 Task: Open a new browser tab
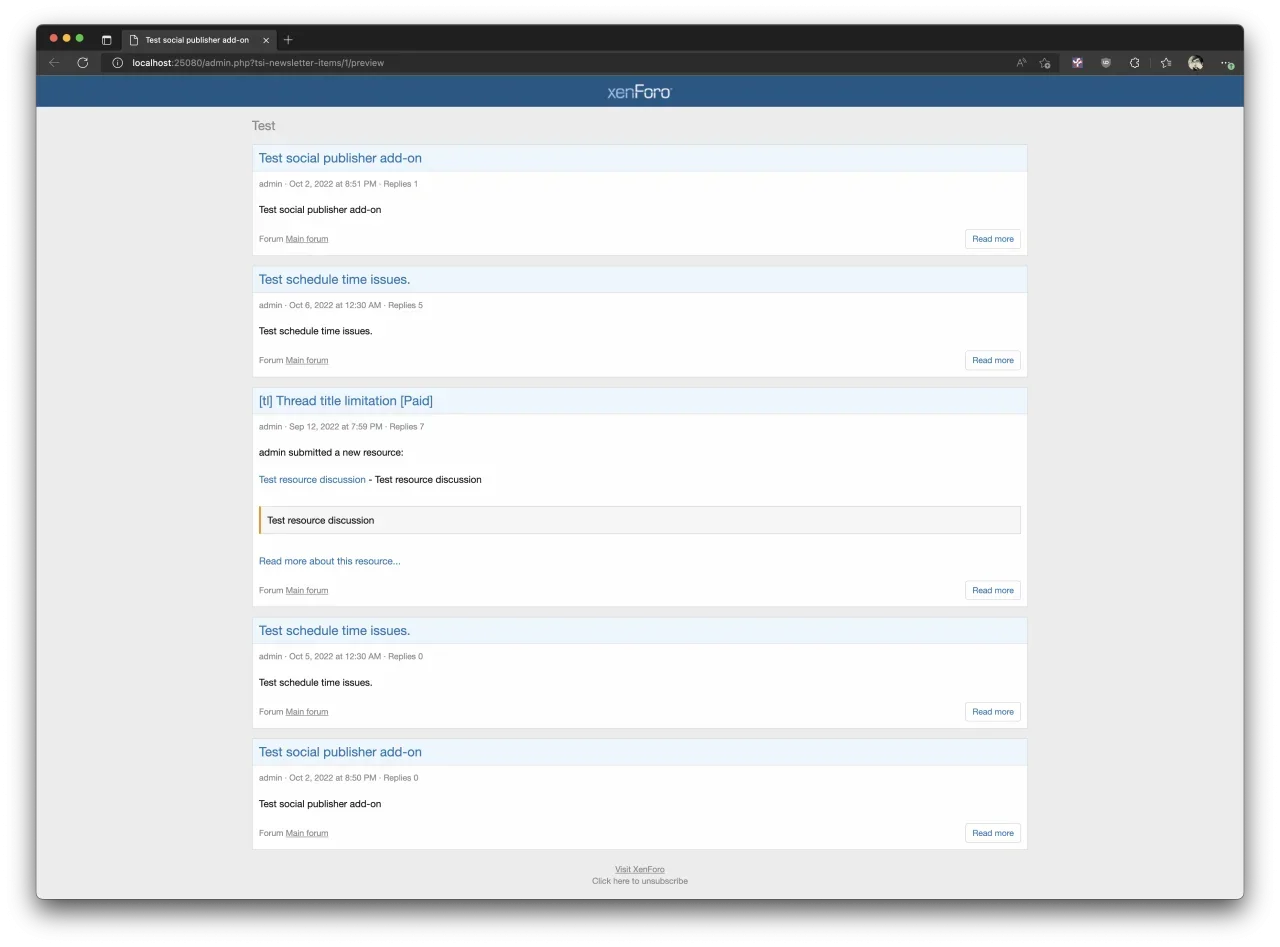288,40
